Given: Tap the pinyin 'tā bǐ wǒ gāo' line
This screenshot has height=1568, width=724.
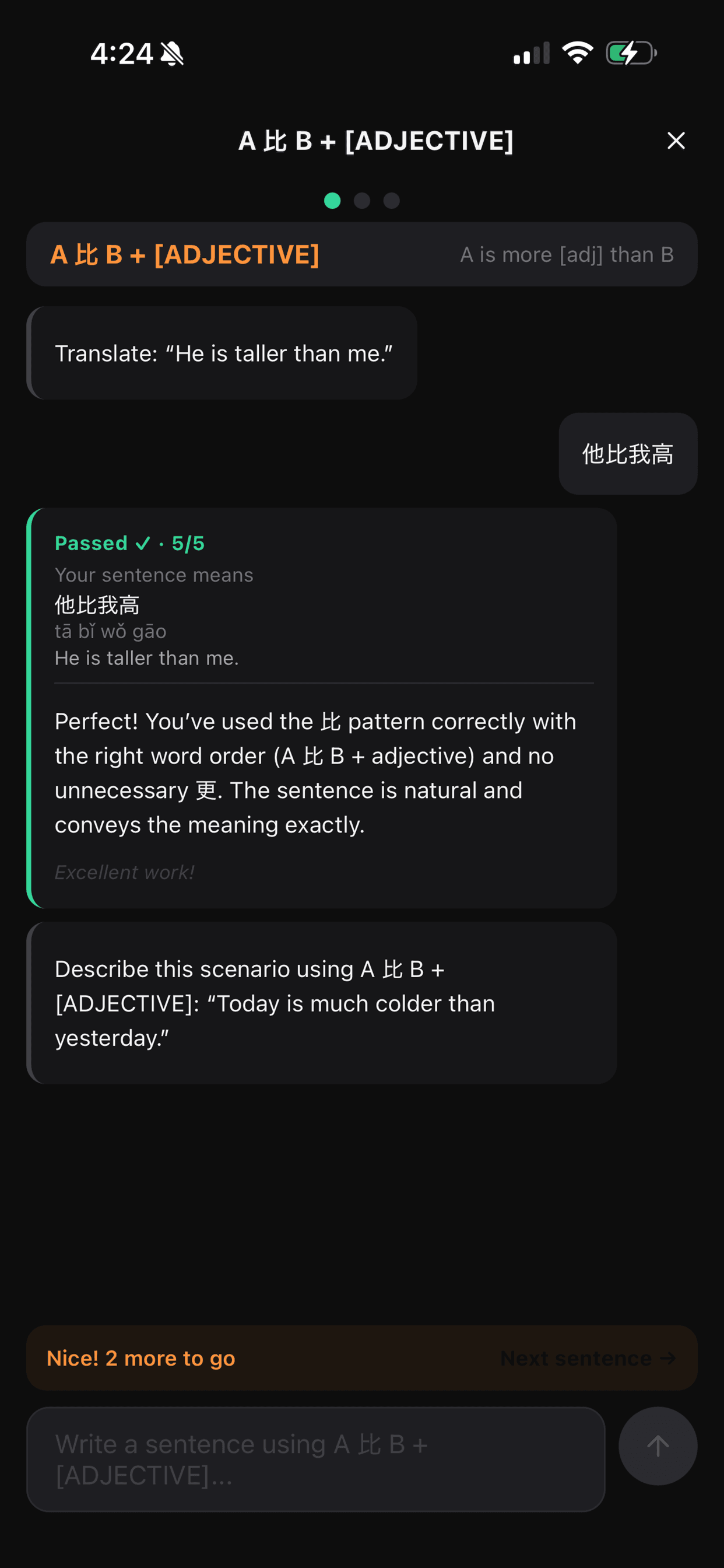Looking at the screenshot, I should (111, 631).
